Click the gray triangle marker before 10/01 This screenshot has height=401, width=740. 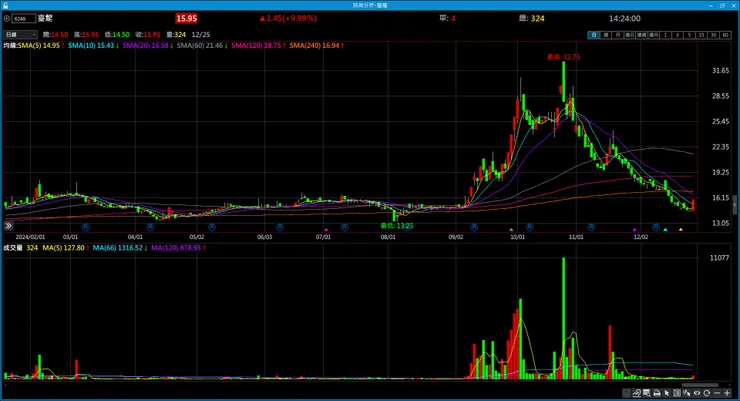(x=511, y=230)
